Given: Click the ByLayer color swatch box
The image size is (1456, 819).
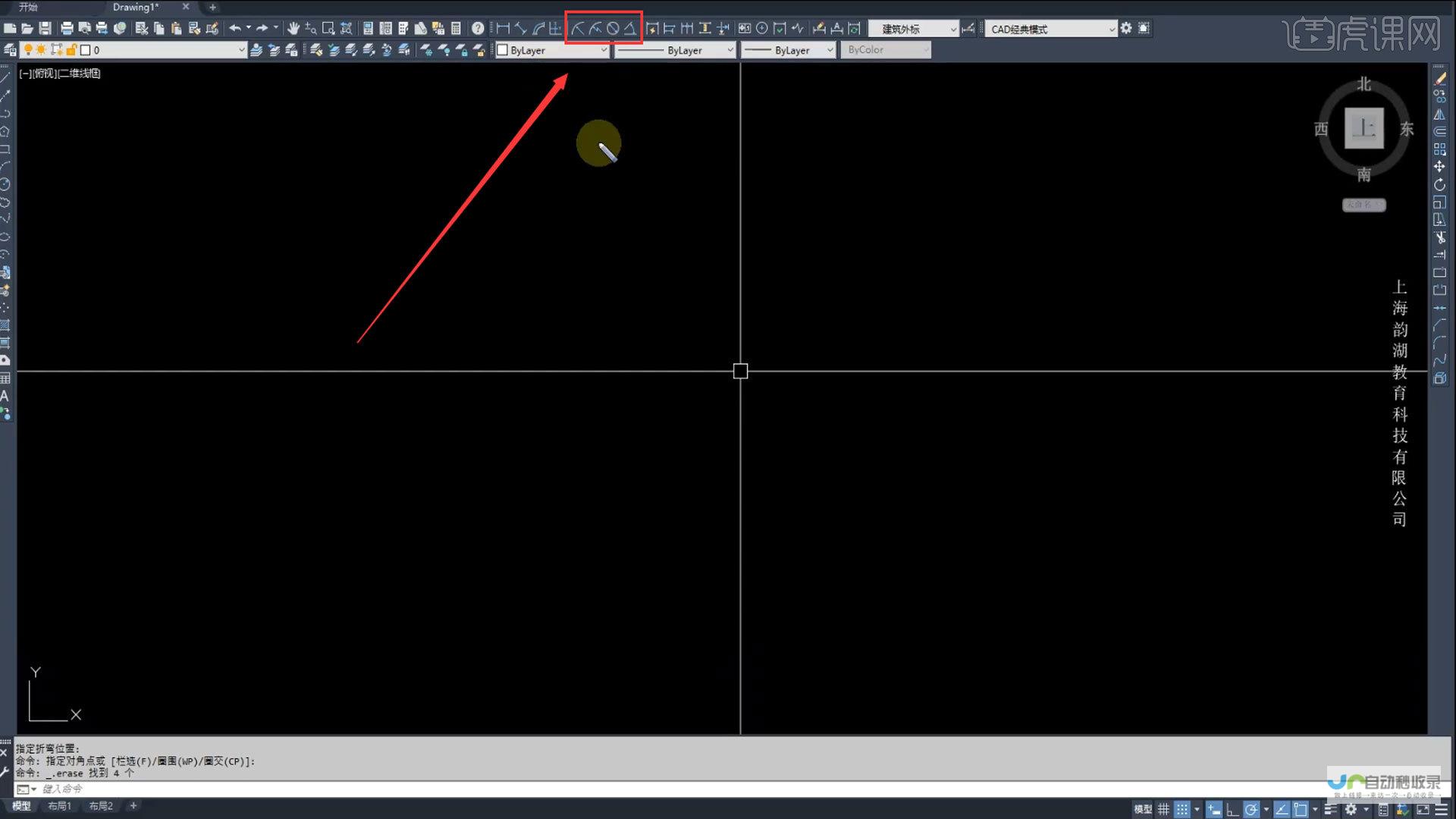Looking at the screenshot, I should [502, 50].
